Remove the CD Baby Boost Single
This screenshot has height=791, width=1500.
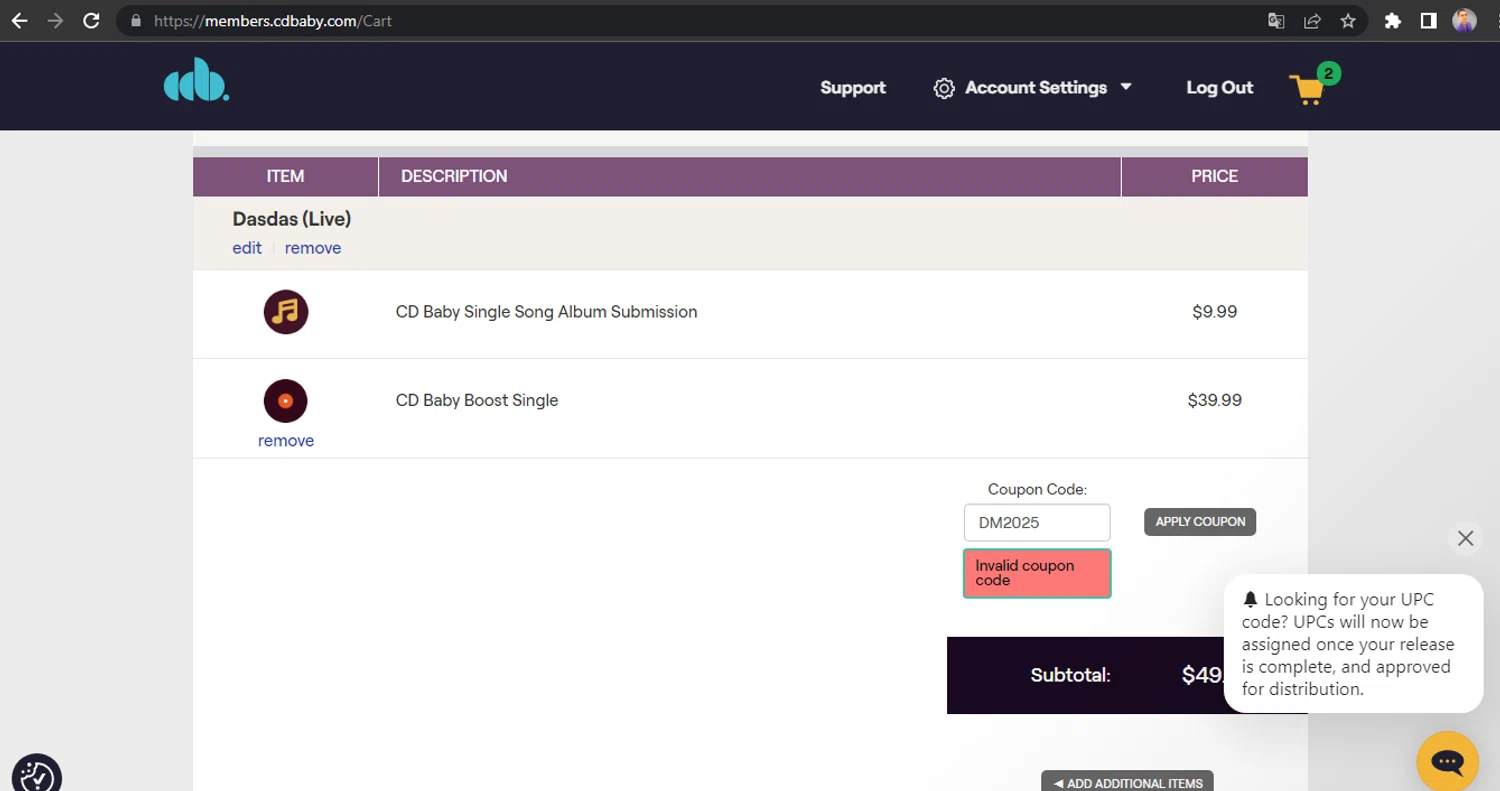point(286,441)
